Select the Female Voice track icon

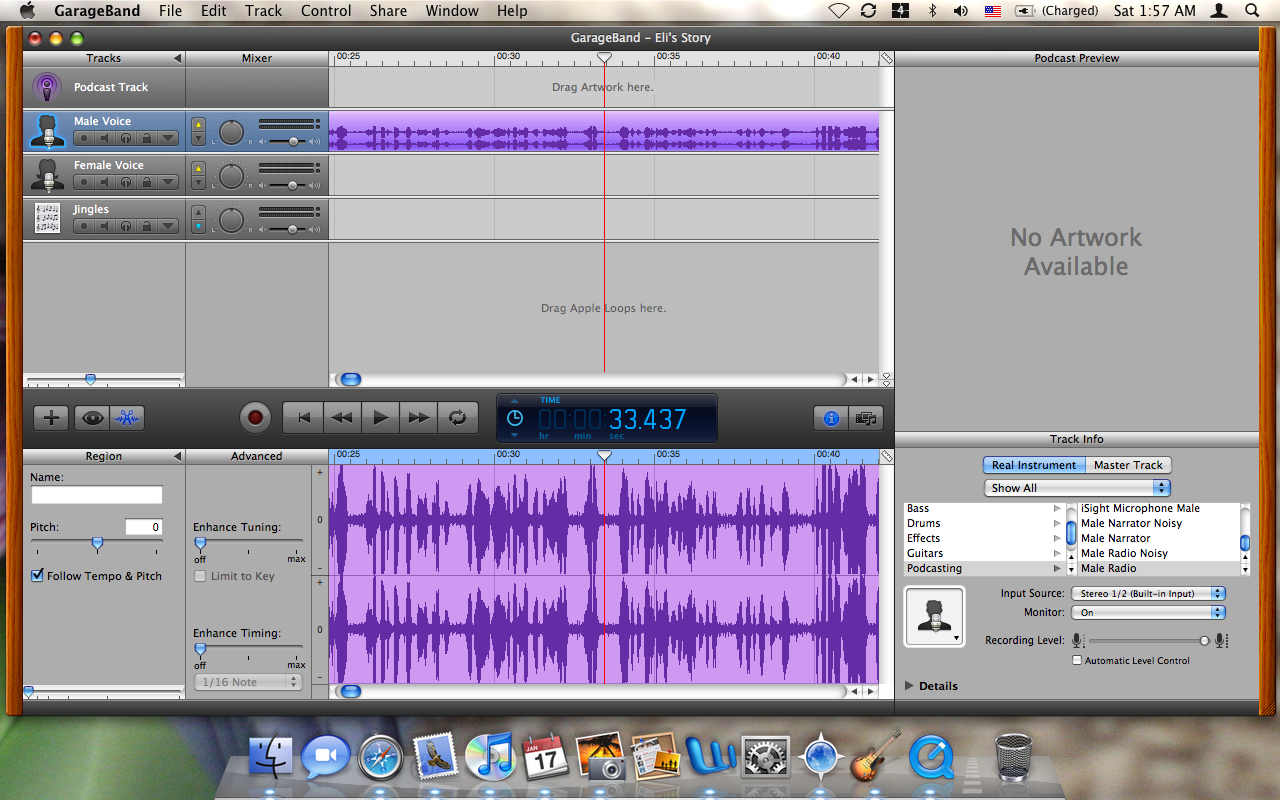47,175
